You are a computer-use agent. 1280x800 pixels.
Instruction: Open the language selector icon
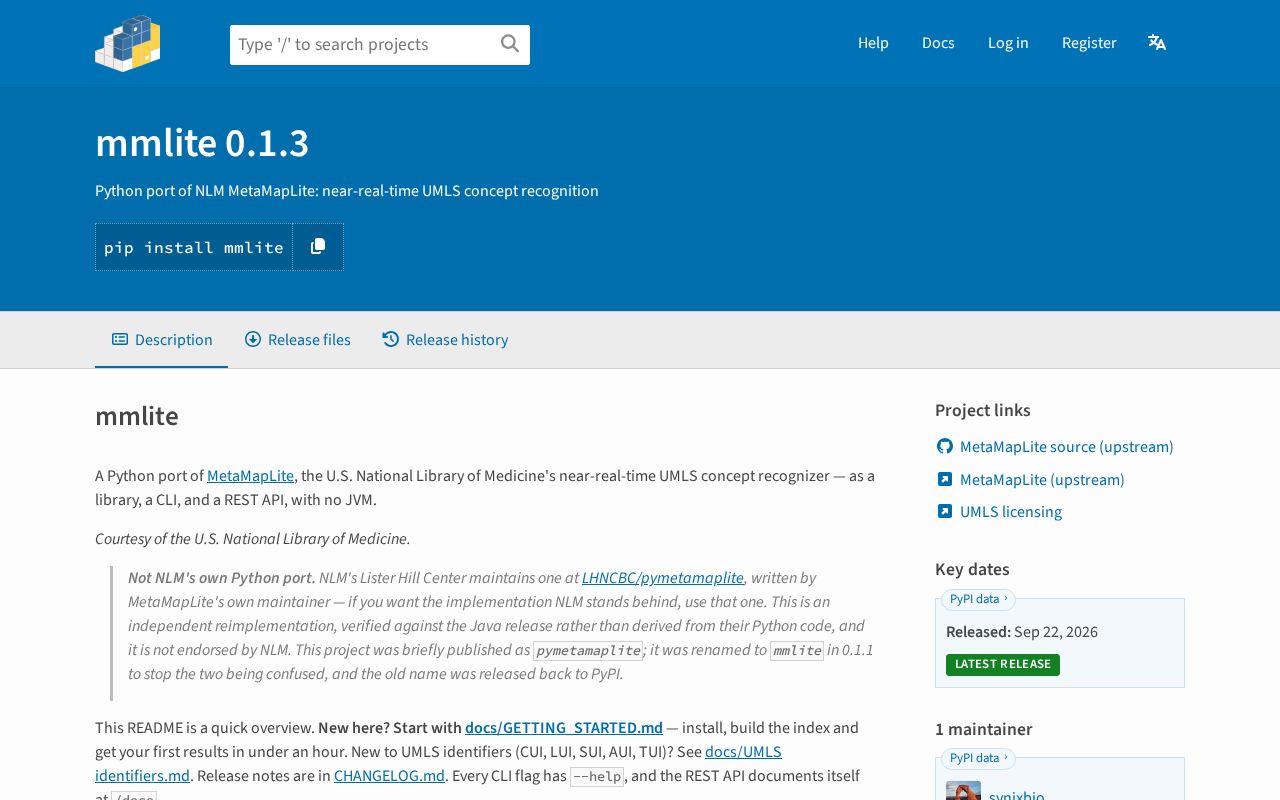coord(1157,42)
